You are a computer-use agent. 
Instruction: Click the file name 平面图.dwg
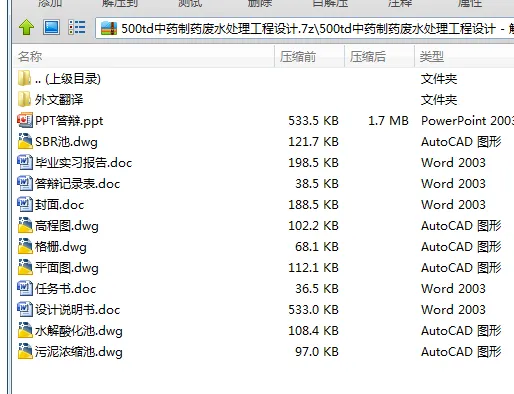point(67,268)
